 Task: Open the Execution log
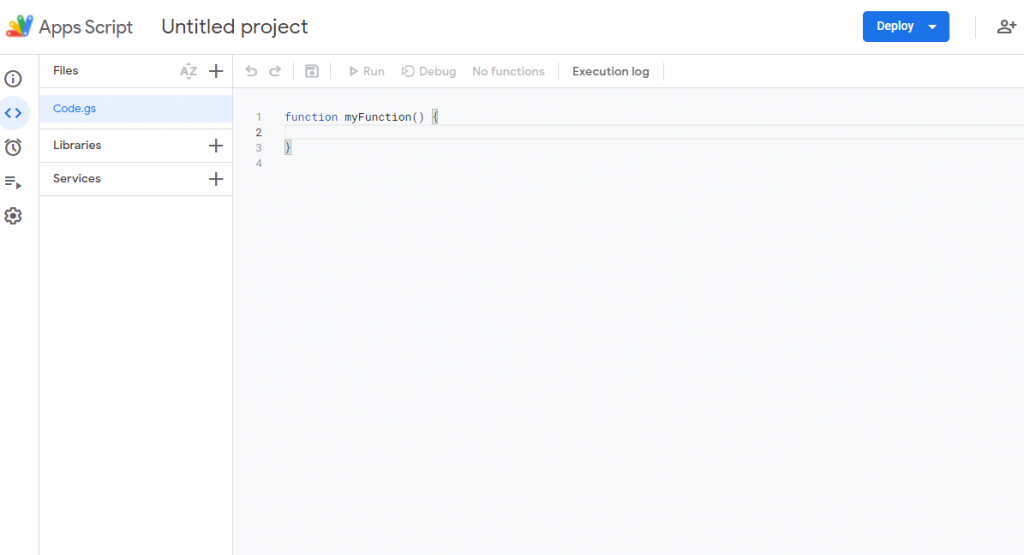pyautogui.click(x=610, y=71)
